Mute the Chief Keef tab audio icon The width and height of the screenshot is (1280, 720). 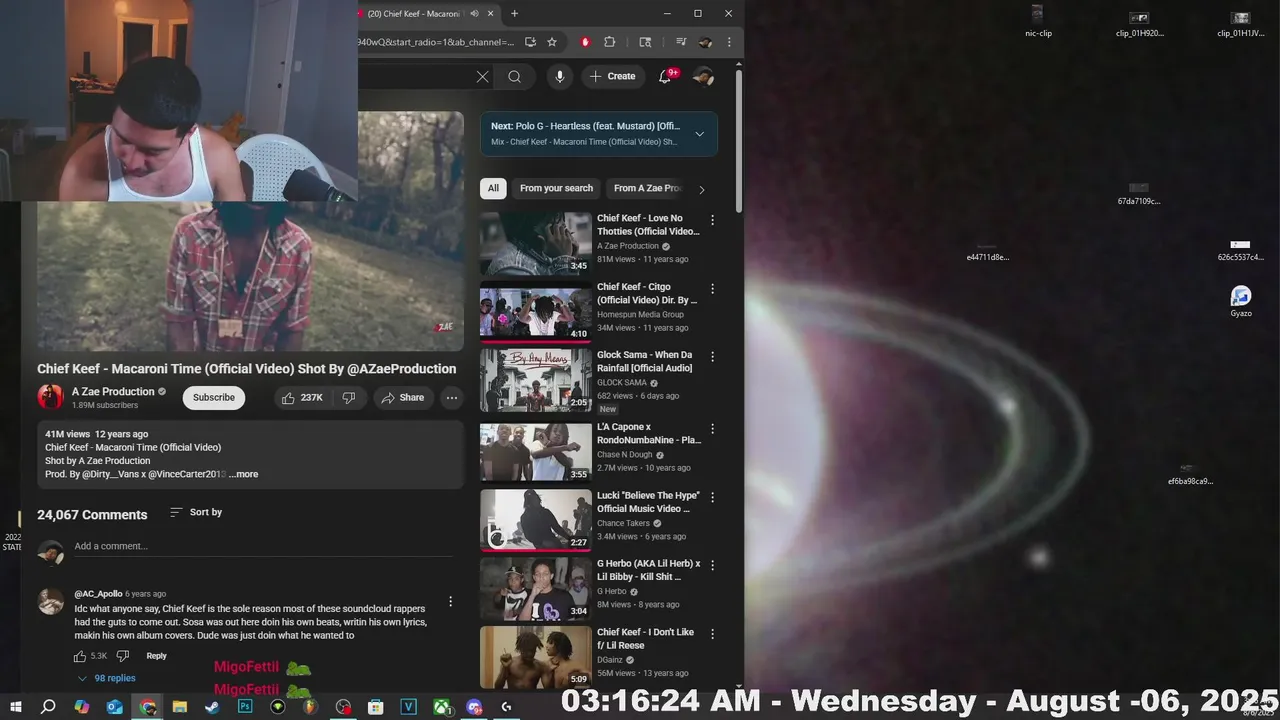pyautogui.click(x=474, y=14)
